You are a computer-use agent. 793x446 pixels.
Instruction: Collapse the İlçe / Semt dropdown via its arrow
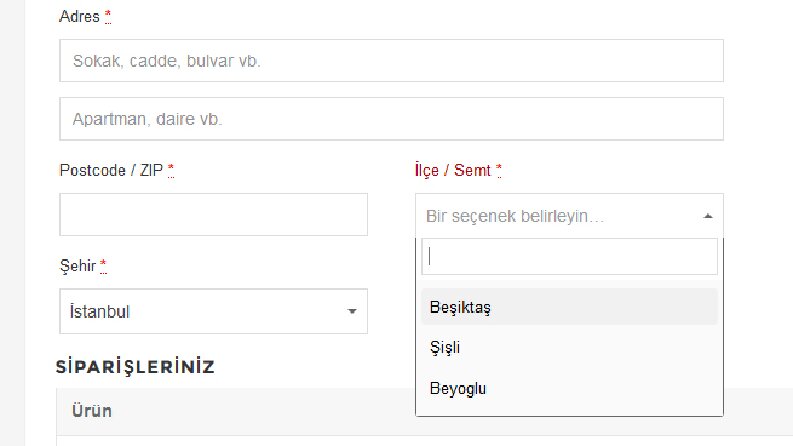point(708,216)
